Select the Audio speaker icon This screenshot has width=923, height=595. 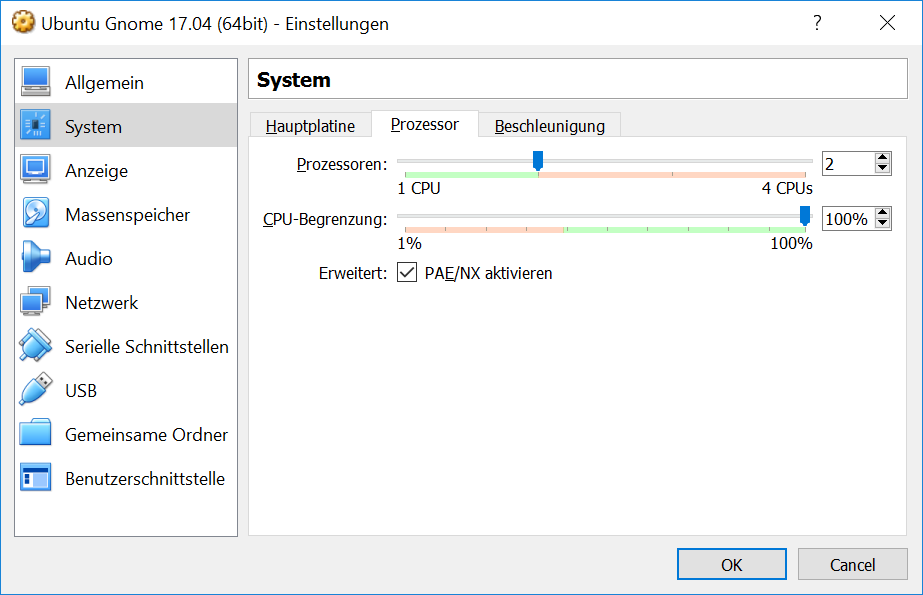click(x=35, y=258)
